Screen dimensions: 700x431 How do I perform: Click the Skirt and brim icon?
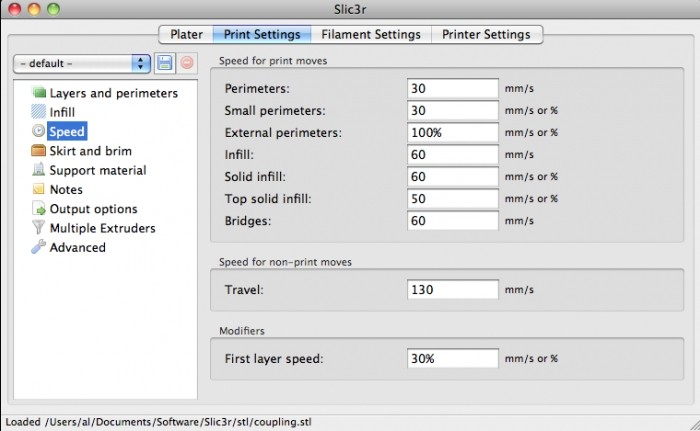click(x=39, y=151)
